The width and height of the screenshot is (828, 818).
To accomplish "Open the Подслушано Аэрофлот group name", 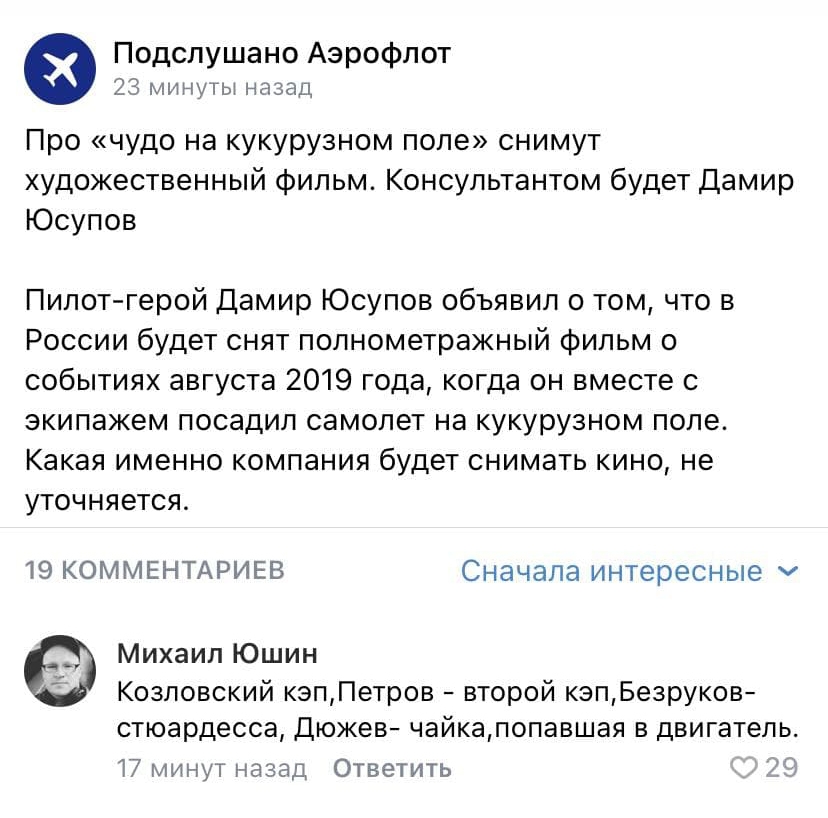I will point(281,53).
